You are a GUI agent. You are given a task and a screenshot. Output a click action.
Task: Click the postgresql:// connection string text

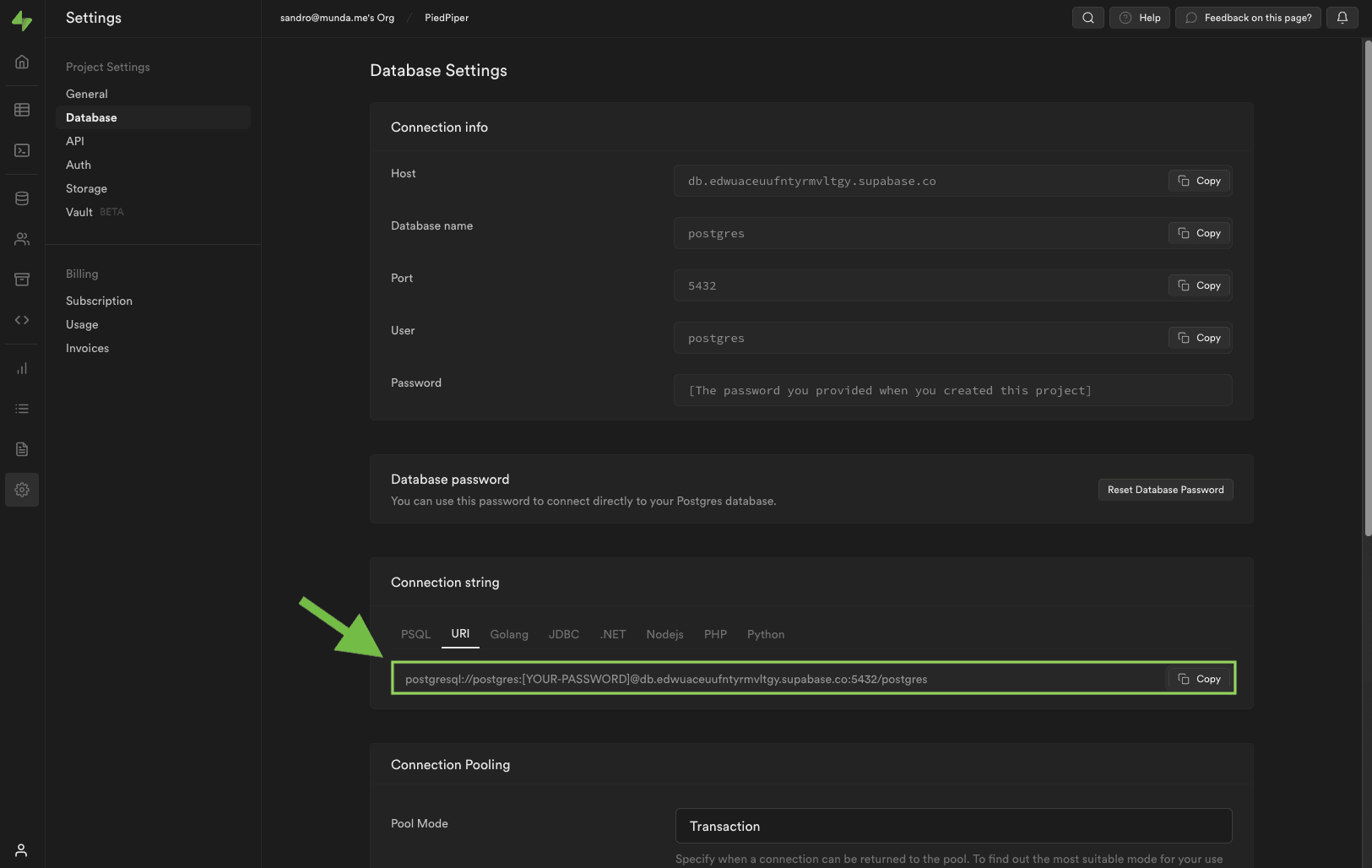coord(666,679)
